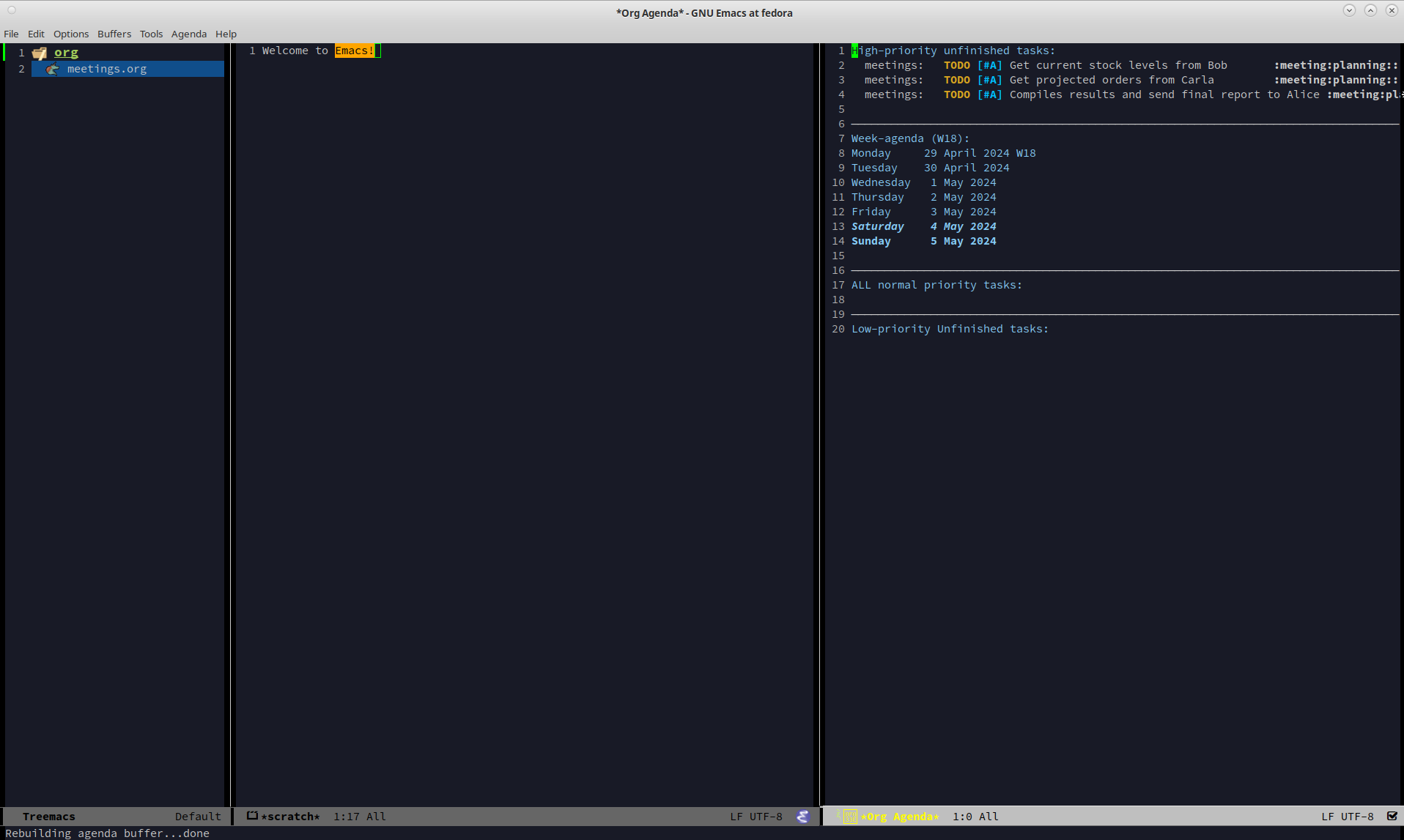Select Thursday 2 May 2024 in agenda

pyautogui.click(x=923, y=197)
